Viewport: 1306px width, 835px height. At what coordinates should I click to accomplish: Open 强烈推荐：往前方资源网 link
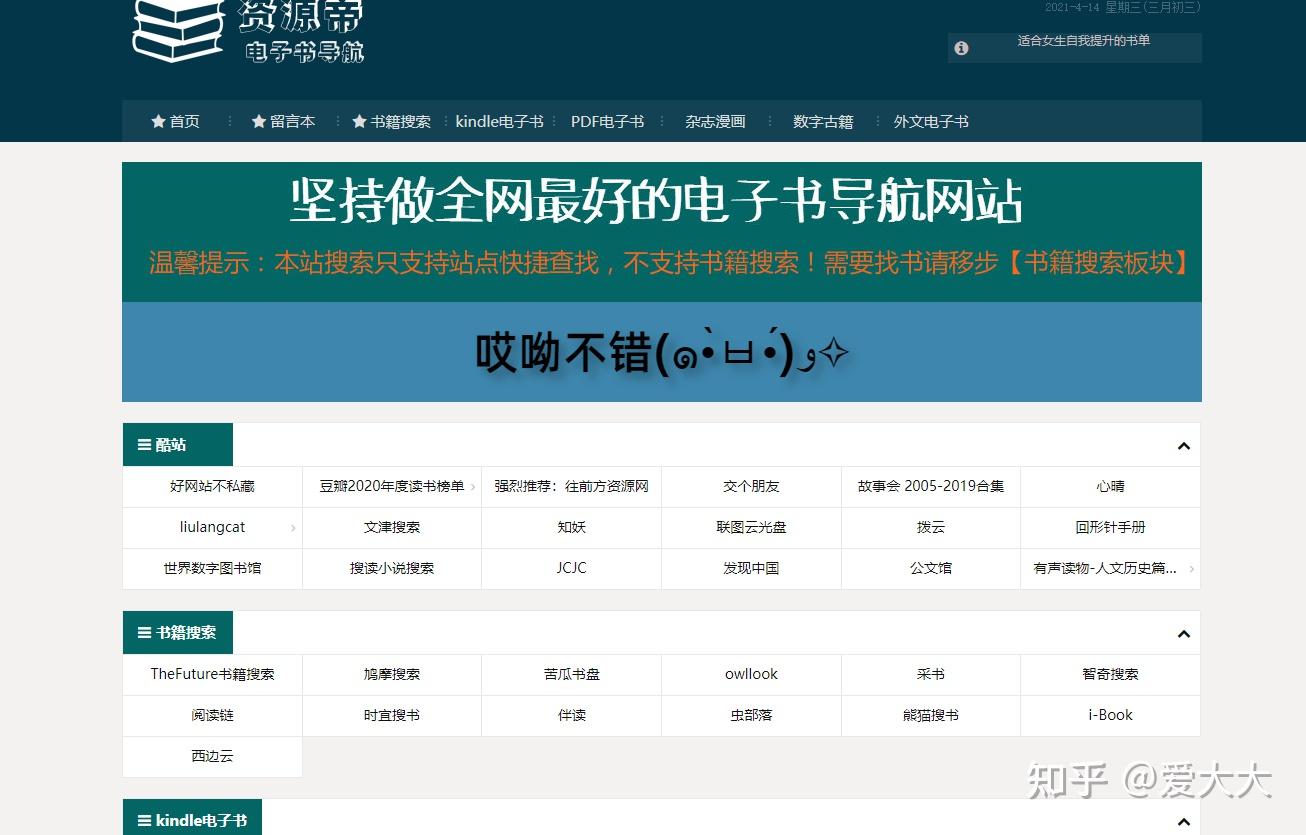(x=571, y=486)
